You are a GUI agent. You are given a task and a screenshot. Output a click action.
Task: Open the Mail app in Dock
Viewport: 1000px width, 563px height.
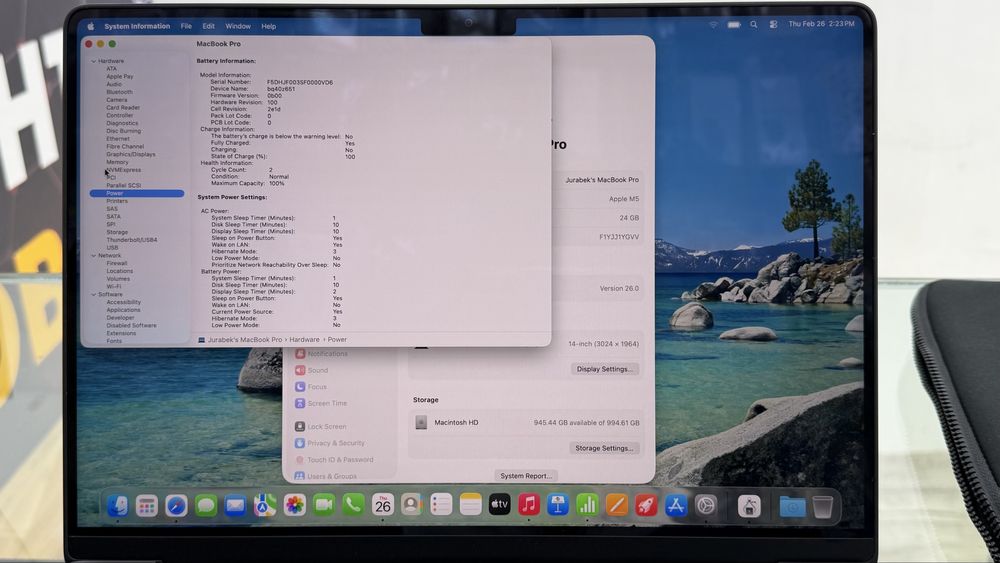click(235, 506)
